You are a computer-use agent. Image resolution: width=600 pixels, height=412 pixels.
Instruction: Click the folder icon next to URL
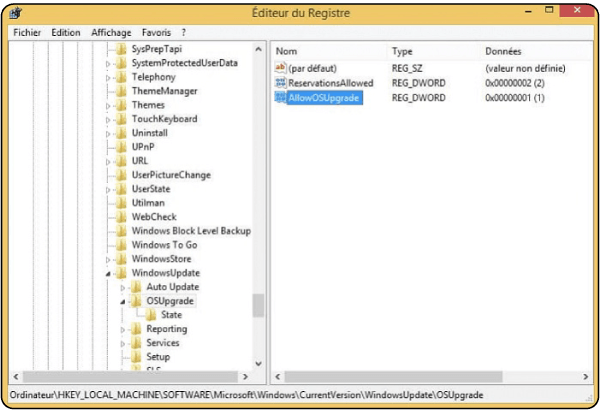(x=121, y=161)
